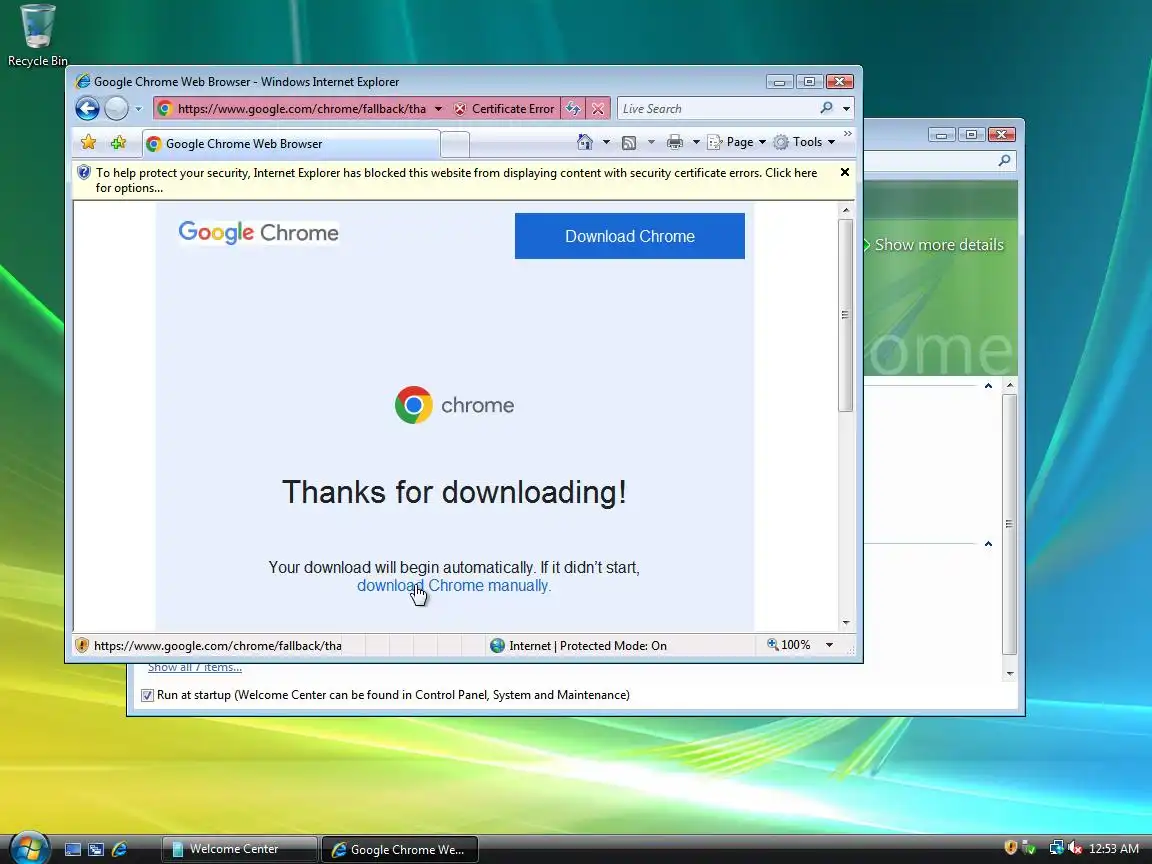Click the 100% zoom level button
The image size is (1152, 864).
coord(789,644)
